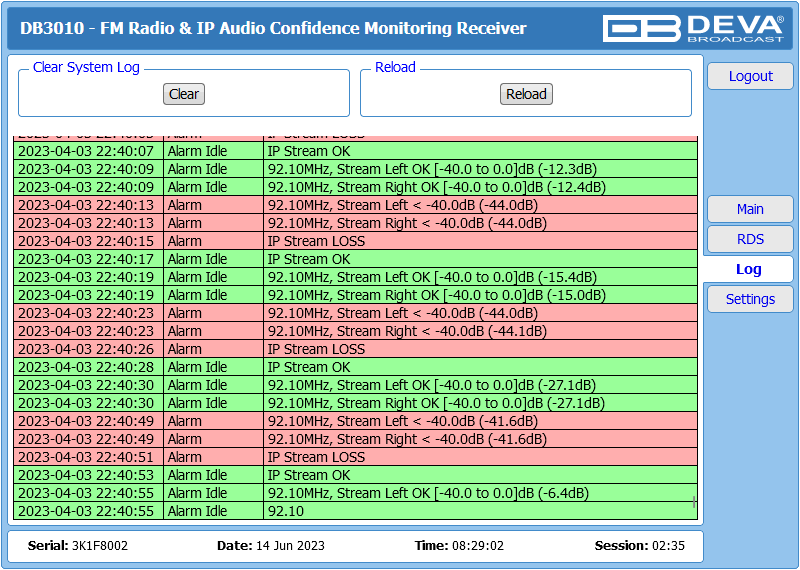Select Stream Left OK (-27.1dB) entry
The height and width of the screenshot is (570, 800).
point(355,385)
